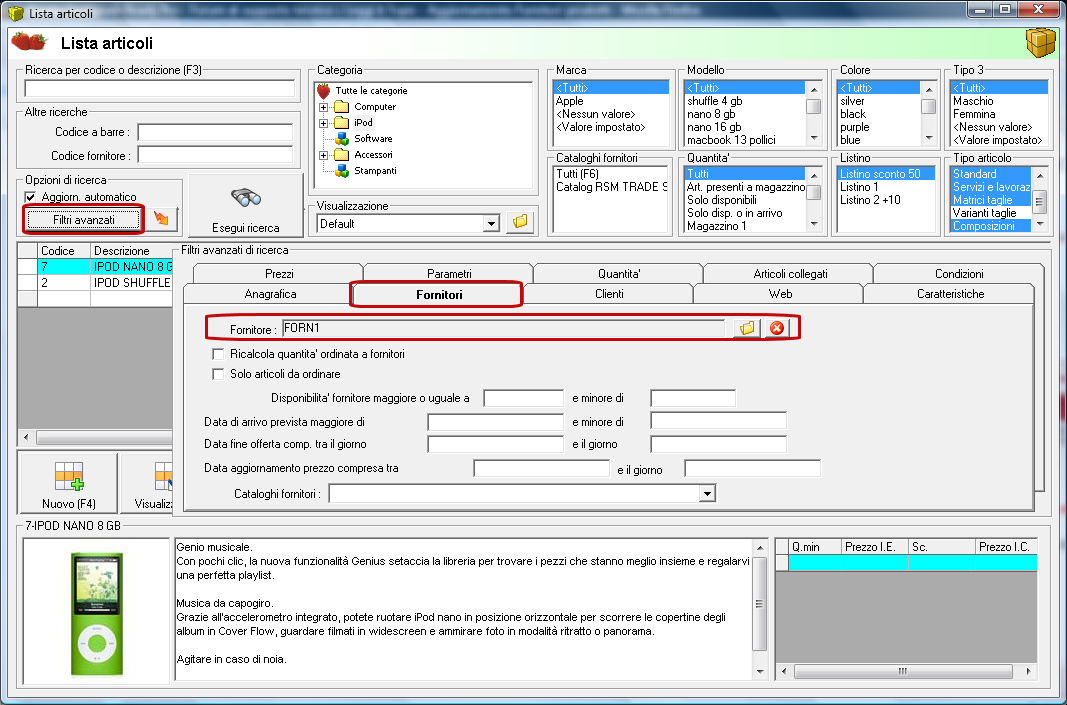Click the Tipo articolo list scroll down arrow
The image size is (1067, 705).
click(1040, 224)
